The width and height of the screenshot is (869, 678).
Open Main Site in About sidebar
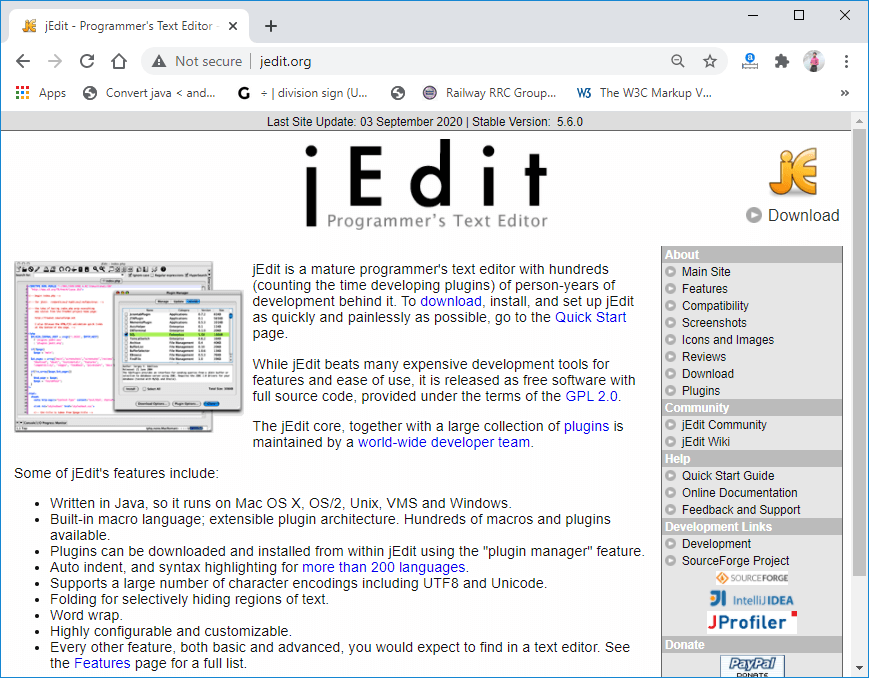[706, 272]
